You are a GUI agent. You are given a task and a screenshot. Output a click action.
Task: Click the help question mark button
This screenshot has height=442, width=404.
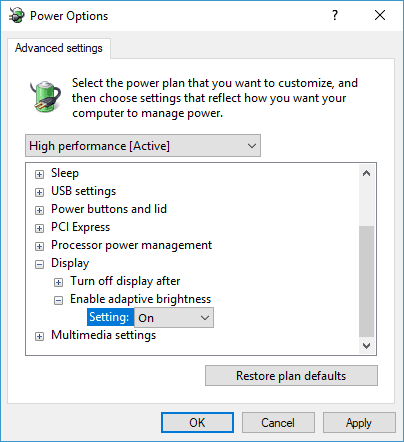click(335, 15)
